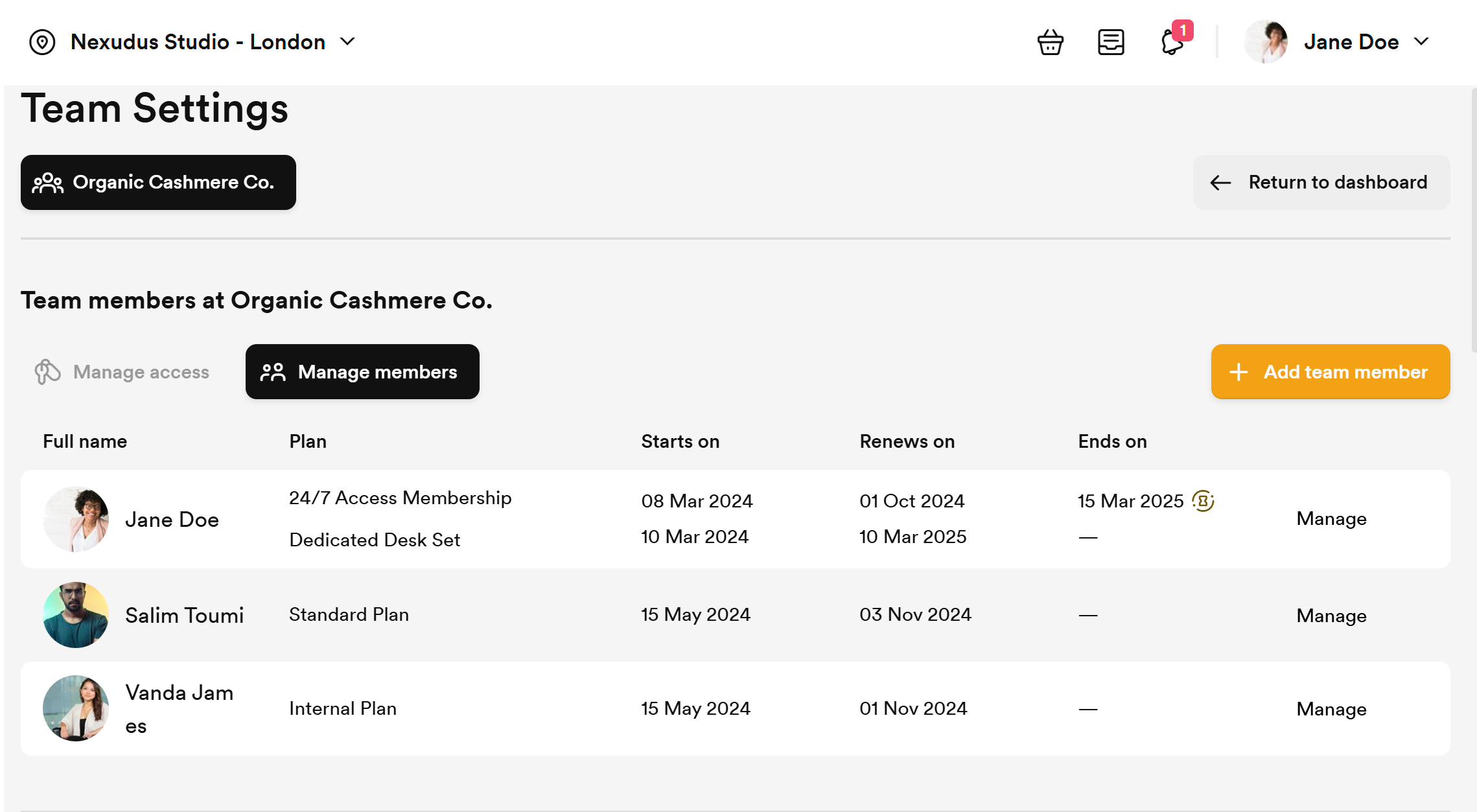
Task: Click the Jane Doe name in table
Action: 172,520
